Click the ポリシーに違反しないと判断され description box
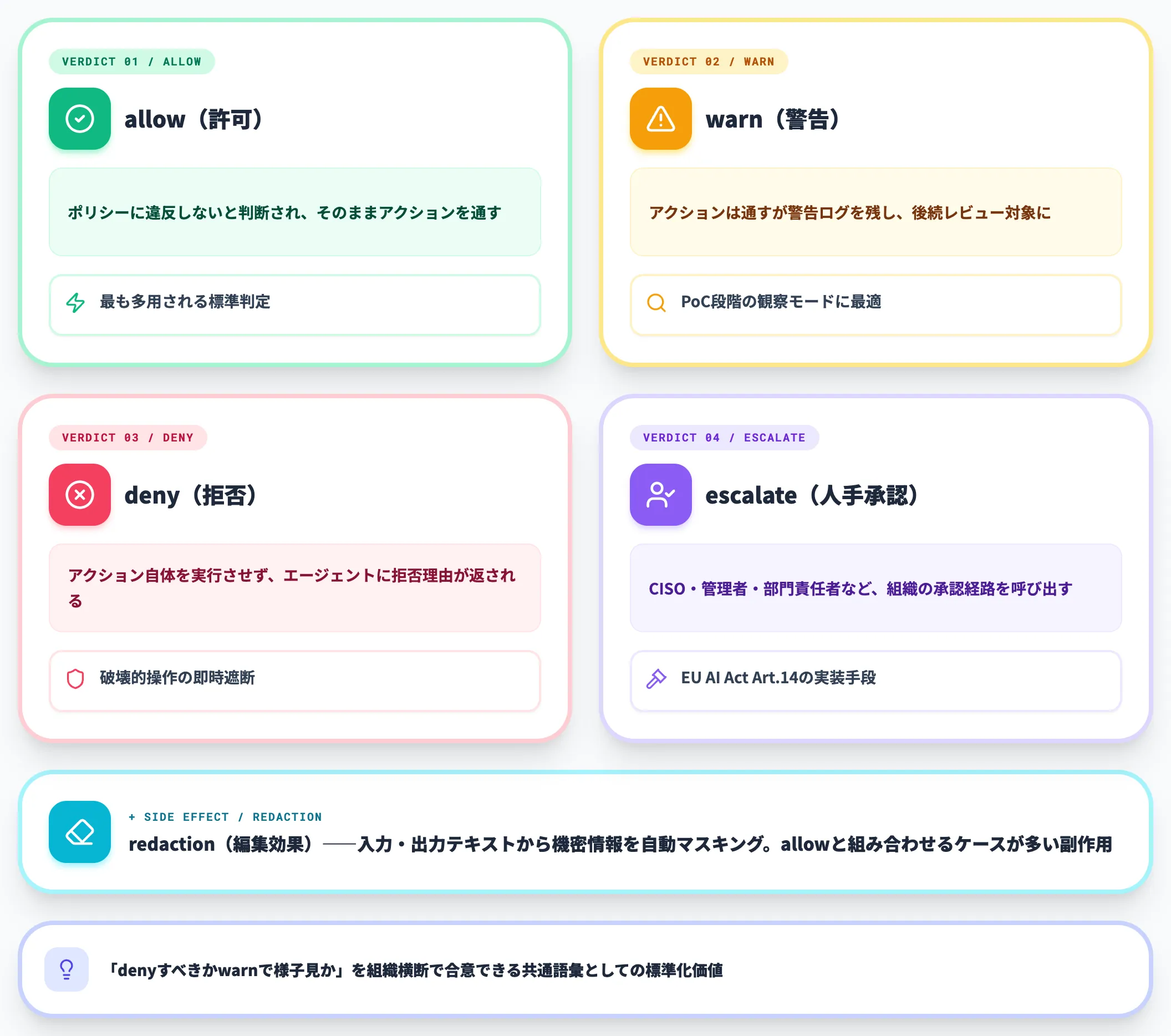 point(295,212)
